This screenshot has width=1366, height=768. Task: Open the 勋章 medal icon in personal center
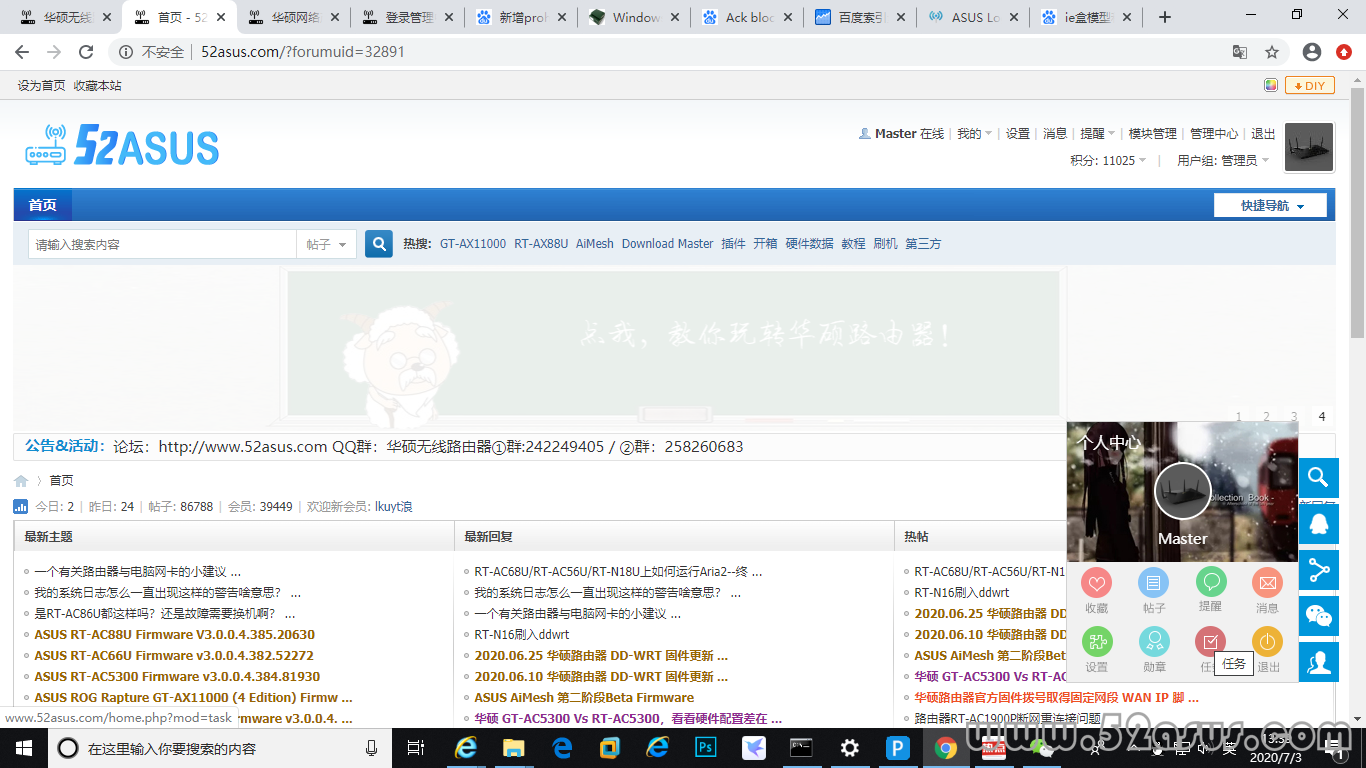pyautogui.click(x=1154, y=642)
